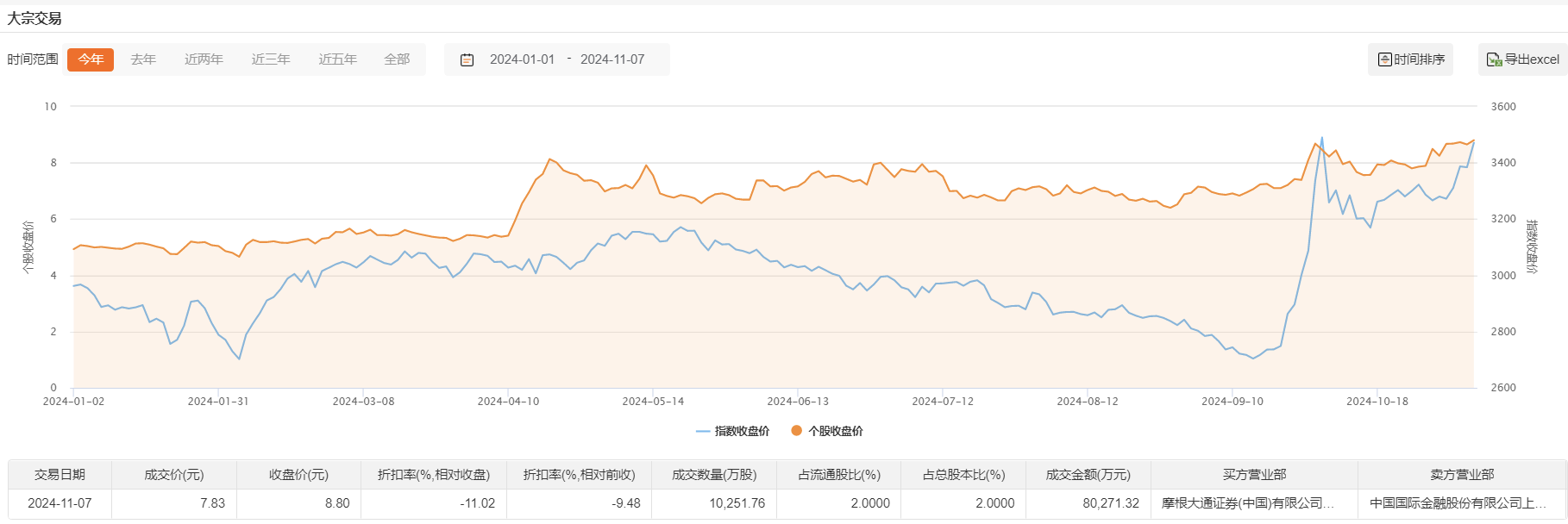Select the 今年 time range tab

(x=91, y=59)
